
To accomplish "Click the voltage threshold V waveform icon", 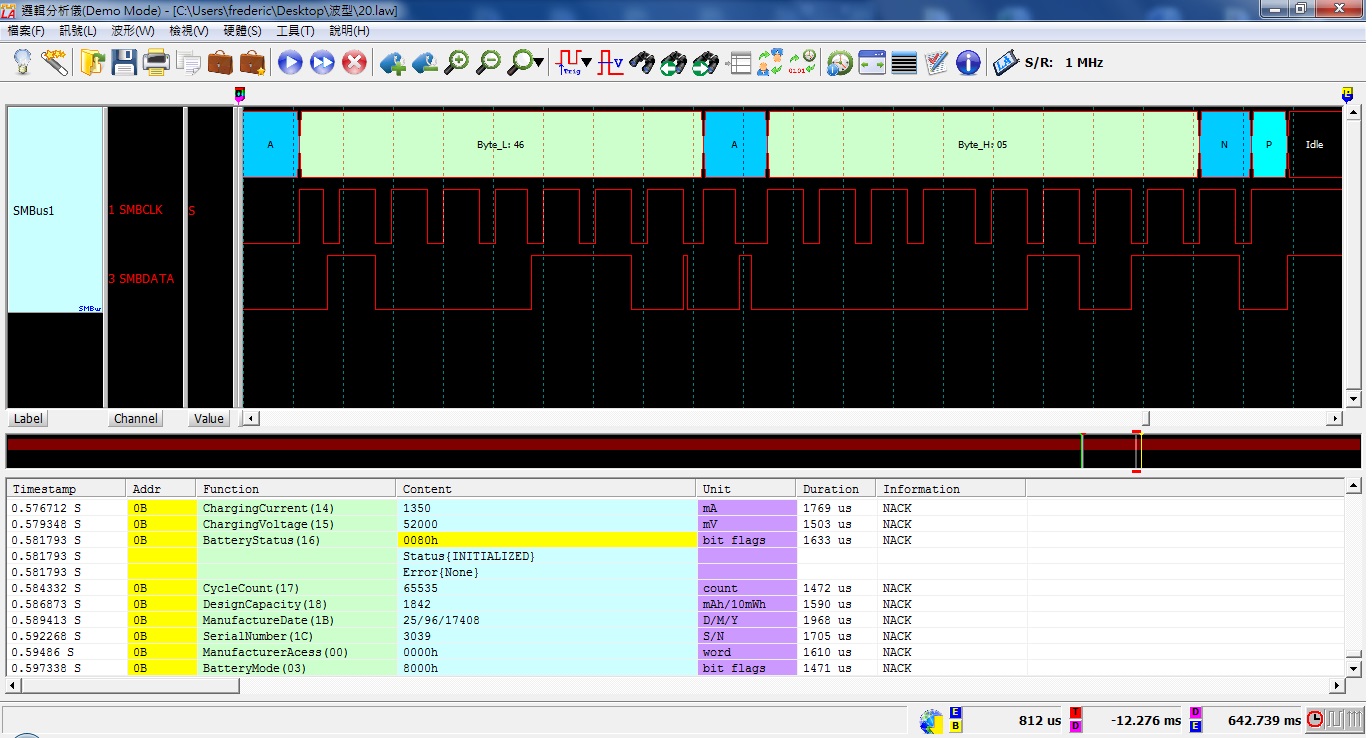I will (x=610, y=63).
